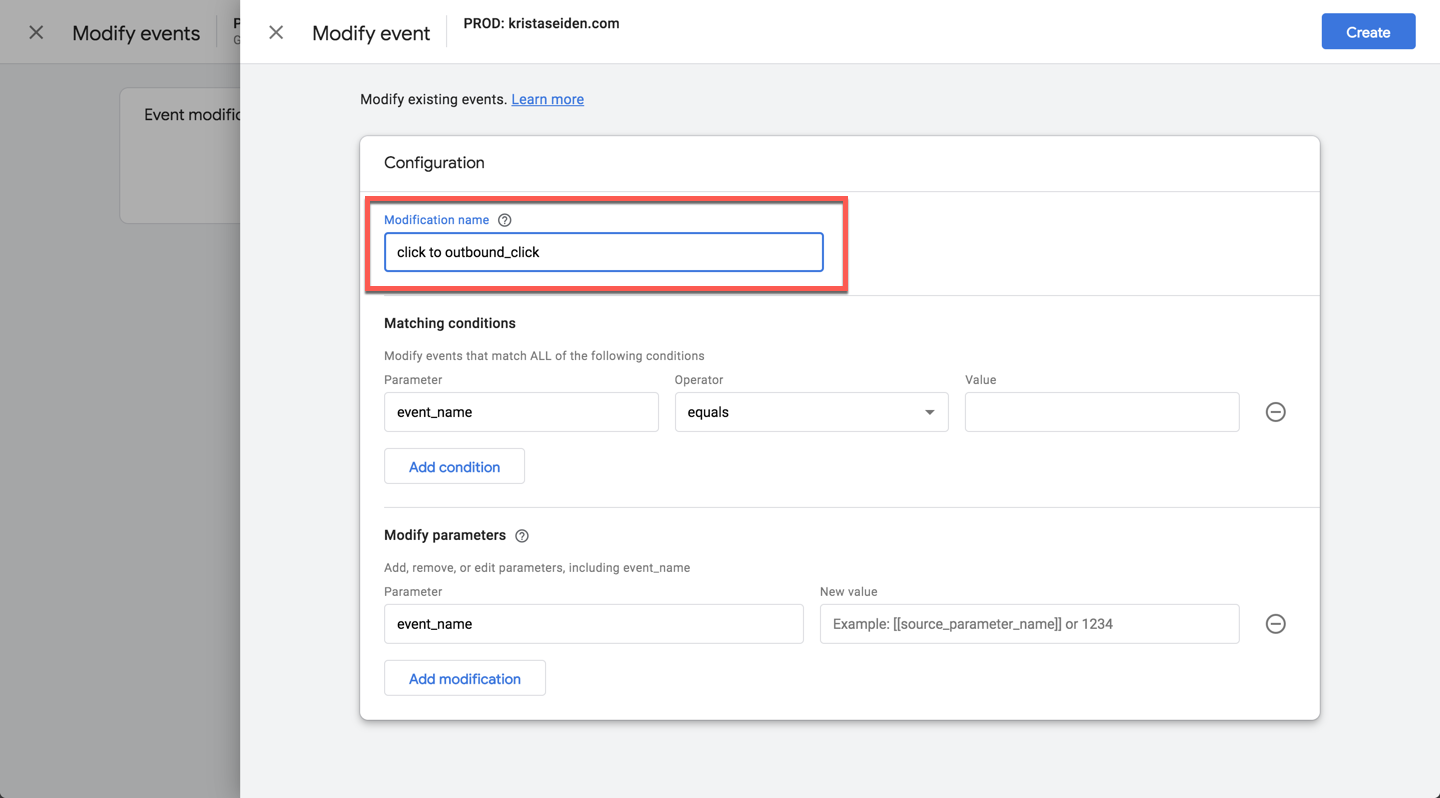Image resolution: width=1440 pixels, height=798 pixels.
Task: Click the Modification name help icon
Action: click(505, 220)
